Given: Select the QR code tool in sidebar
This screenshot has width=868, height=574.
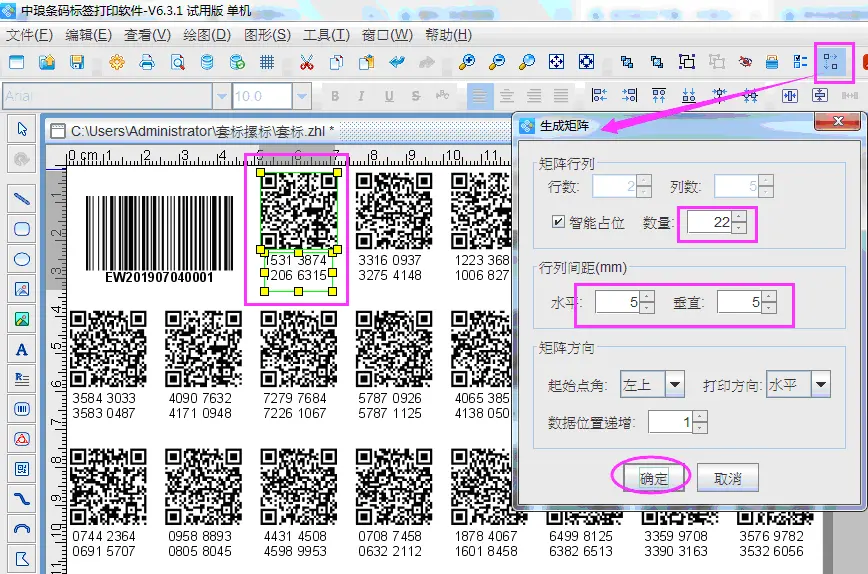Looking at the screenshot, I should click(22, 469).
